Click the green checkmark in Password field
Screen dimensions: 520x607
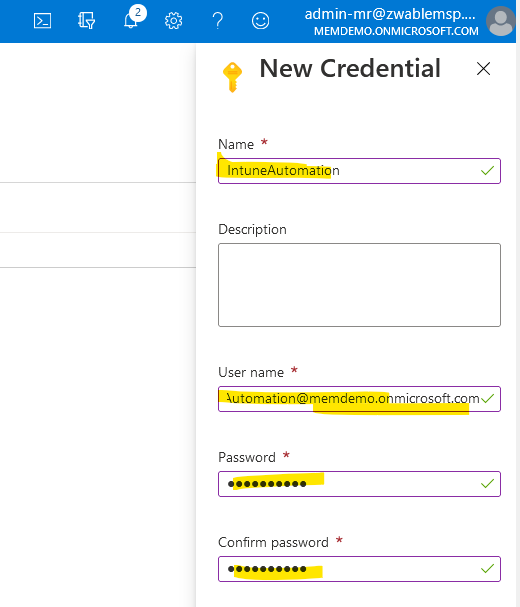click(487, 483)
